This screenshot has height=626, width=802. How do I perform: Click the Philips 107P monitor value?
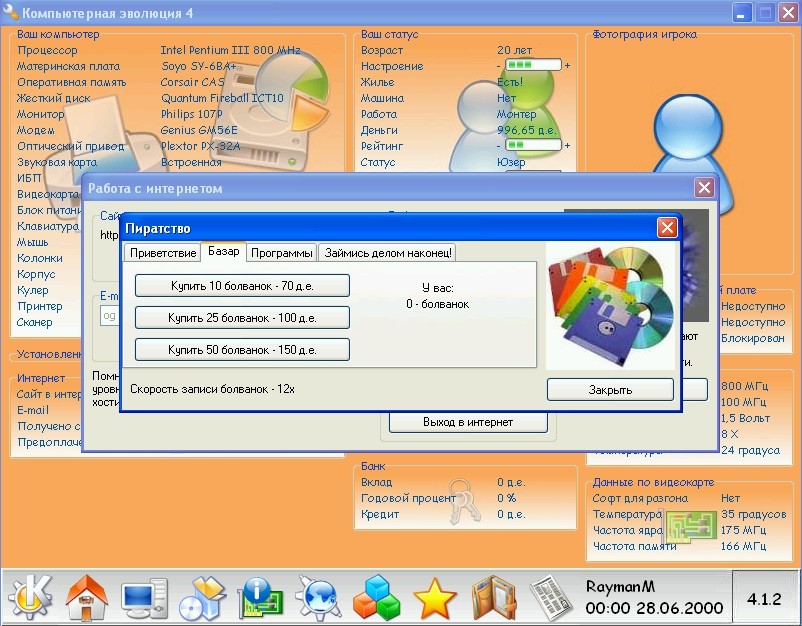[192, 114]
